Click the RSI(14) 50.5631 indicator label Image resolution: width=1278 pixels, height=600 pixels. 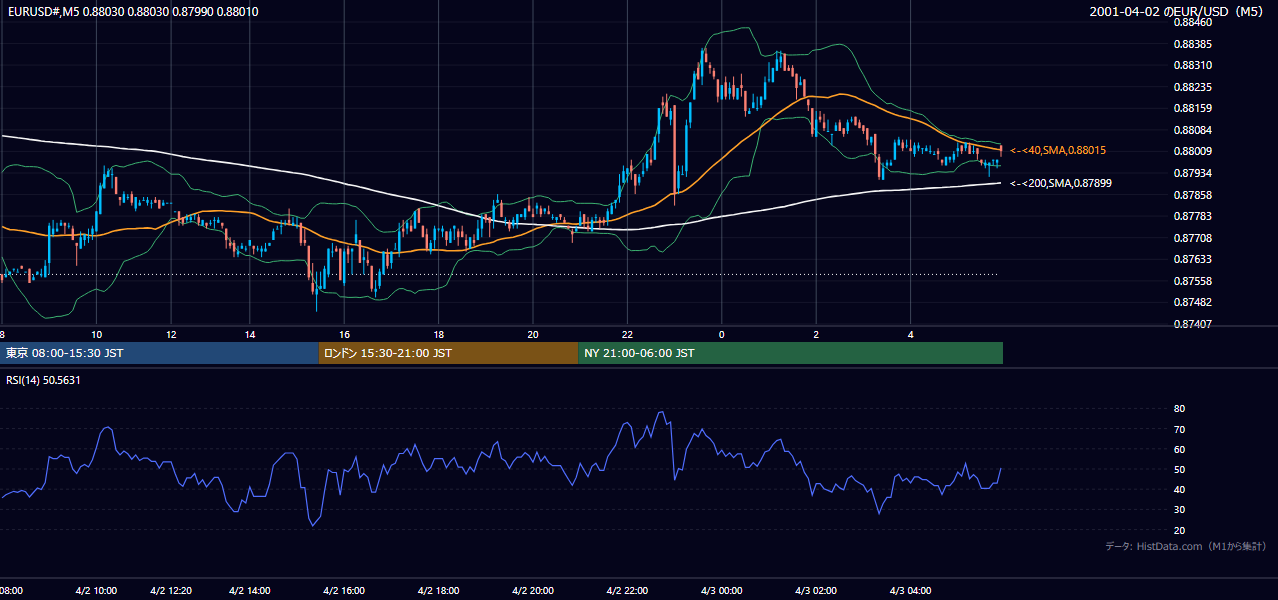click(43, 380)
